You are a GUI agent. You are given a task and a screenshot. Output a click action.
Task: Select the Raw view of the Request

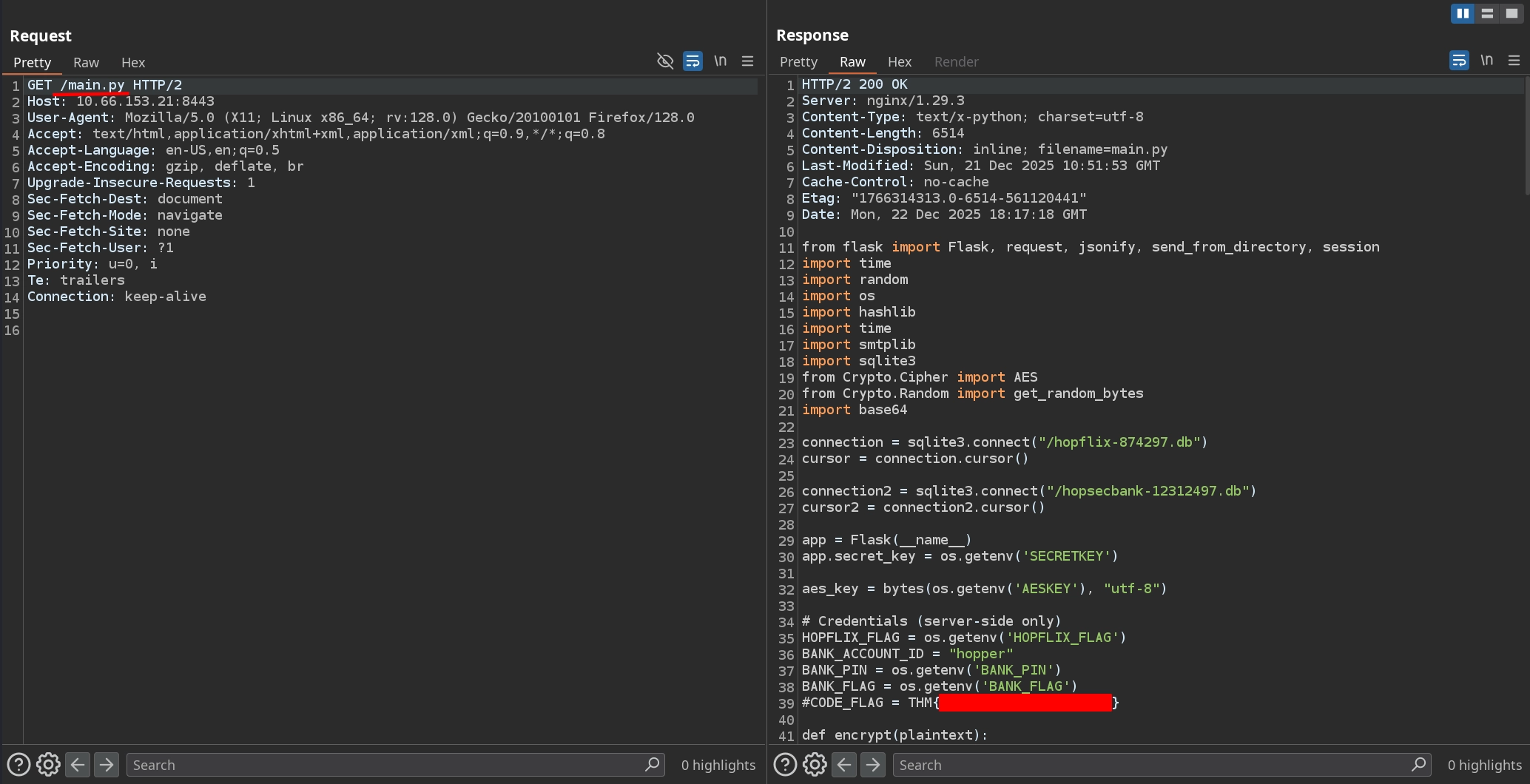(x=86, y=62)
